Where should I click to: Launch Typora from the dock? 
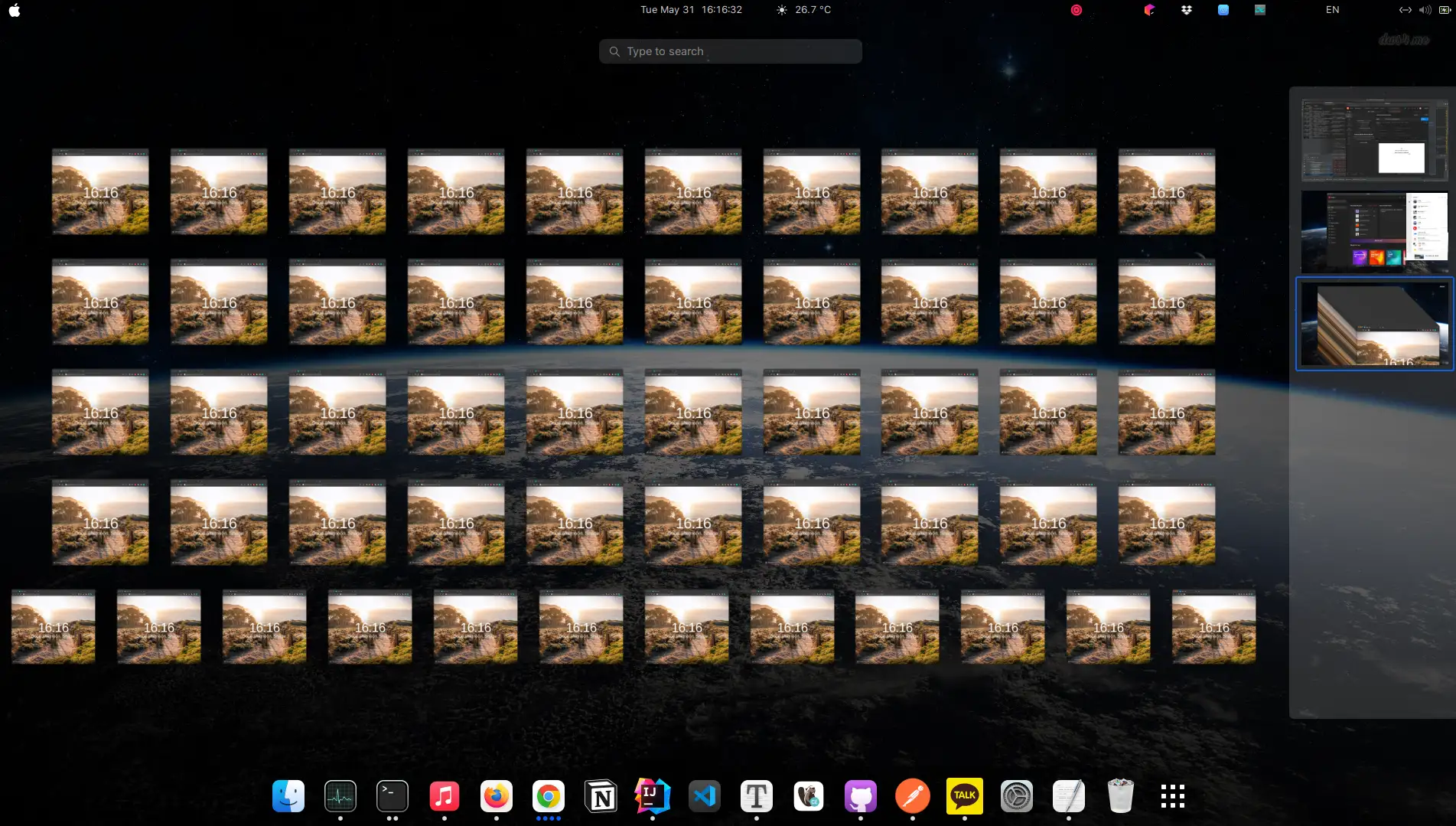[x=757, y=796]
